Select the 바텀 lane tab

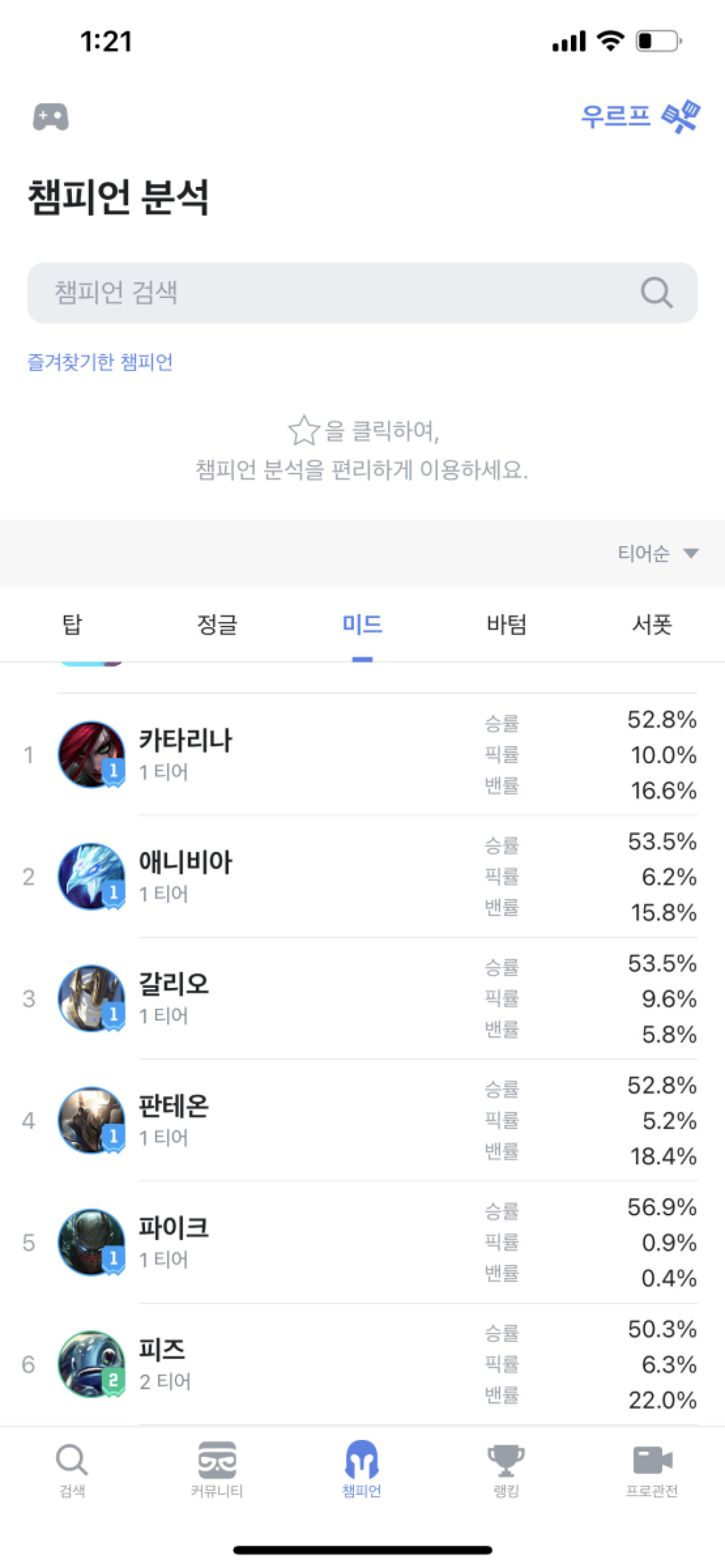(506, 625)
